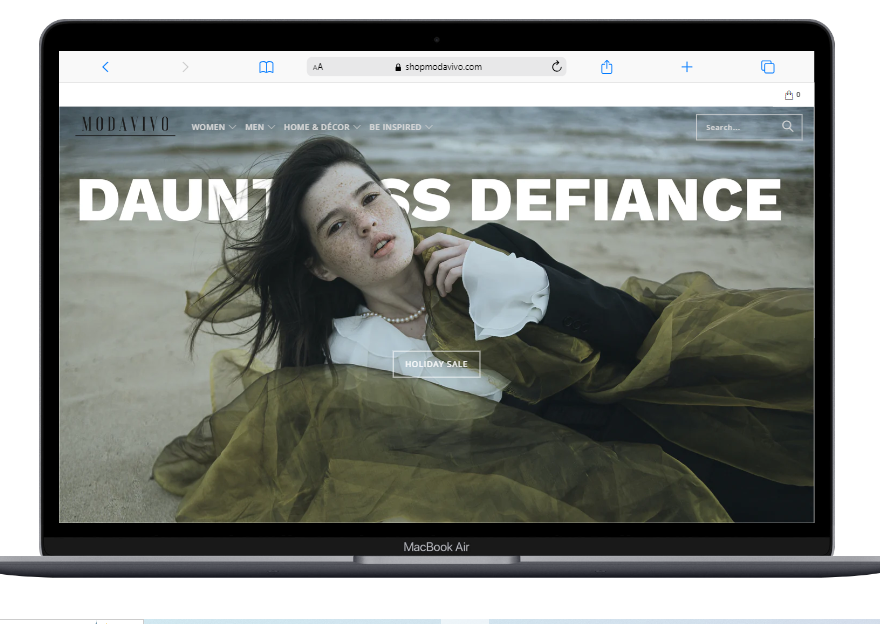Expand the HOME & DÉCOR dropdown chevron

pyautogui.click(x=357, y=128)
